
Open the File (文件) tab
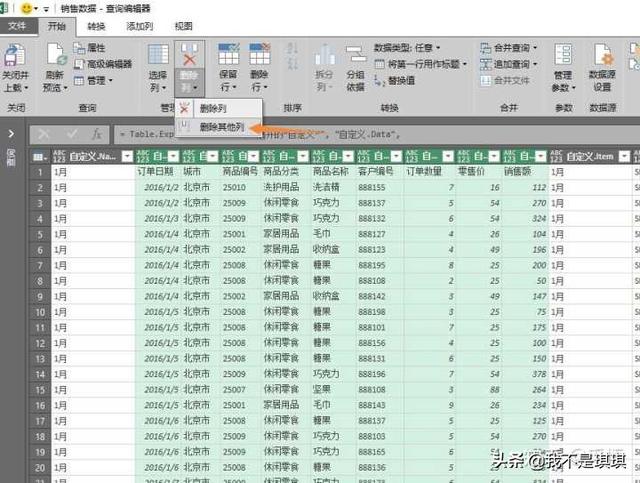tap(17, 26)
